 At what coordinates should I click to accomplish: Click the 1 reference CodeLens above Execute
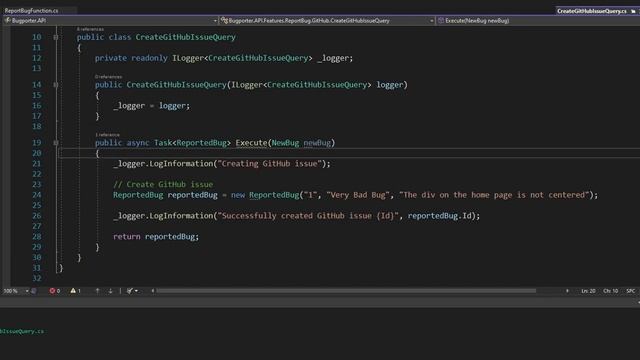(107, 135)
